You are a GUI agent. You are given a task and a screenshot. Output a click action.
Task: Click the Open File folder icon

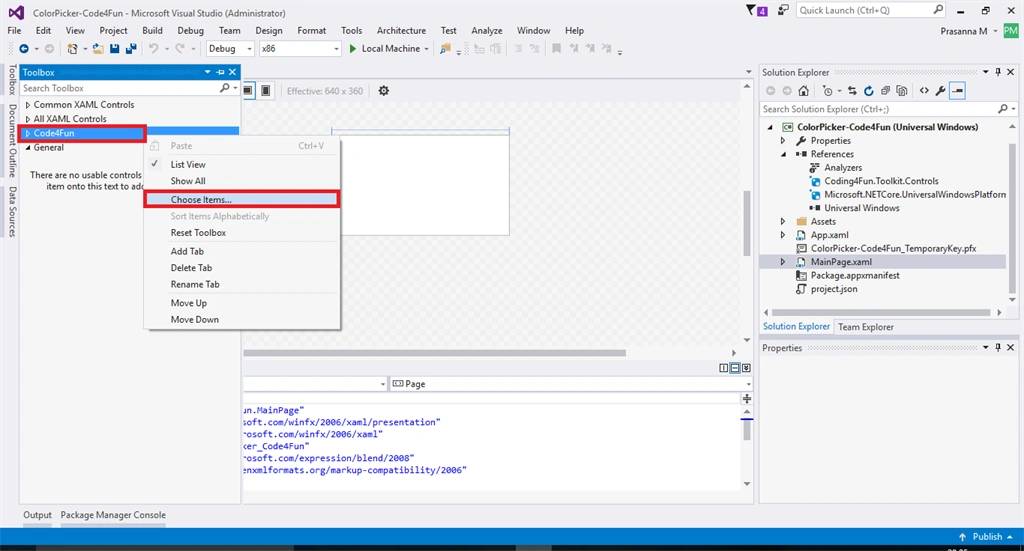click(x=98, y=48)
